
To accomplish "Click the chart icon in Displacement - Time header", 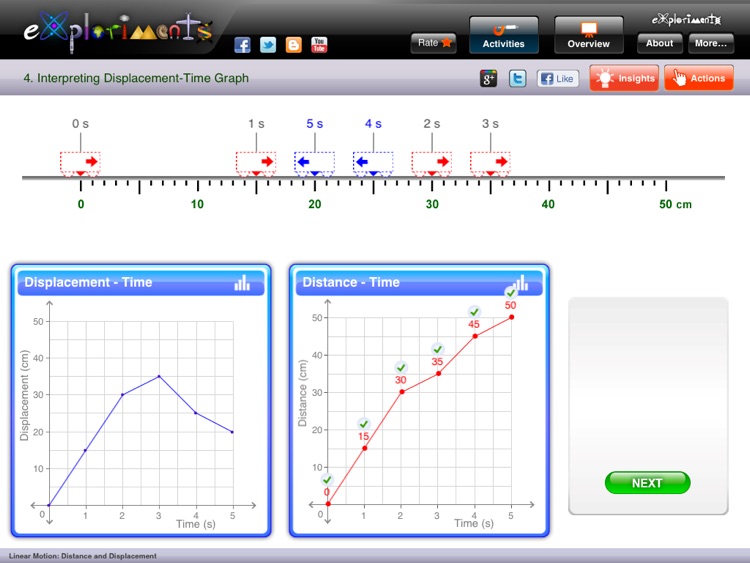I will tap(242, 283).
